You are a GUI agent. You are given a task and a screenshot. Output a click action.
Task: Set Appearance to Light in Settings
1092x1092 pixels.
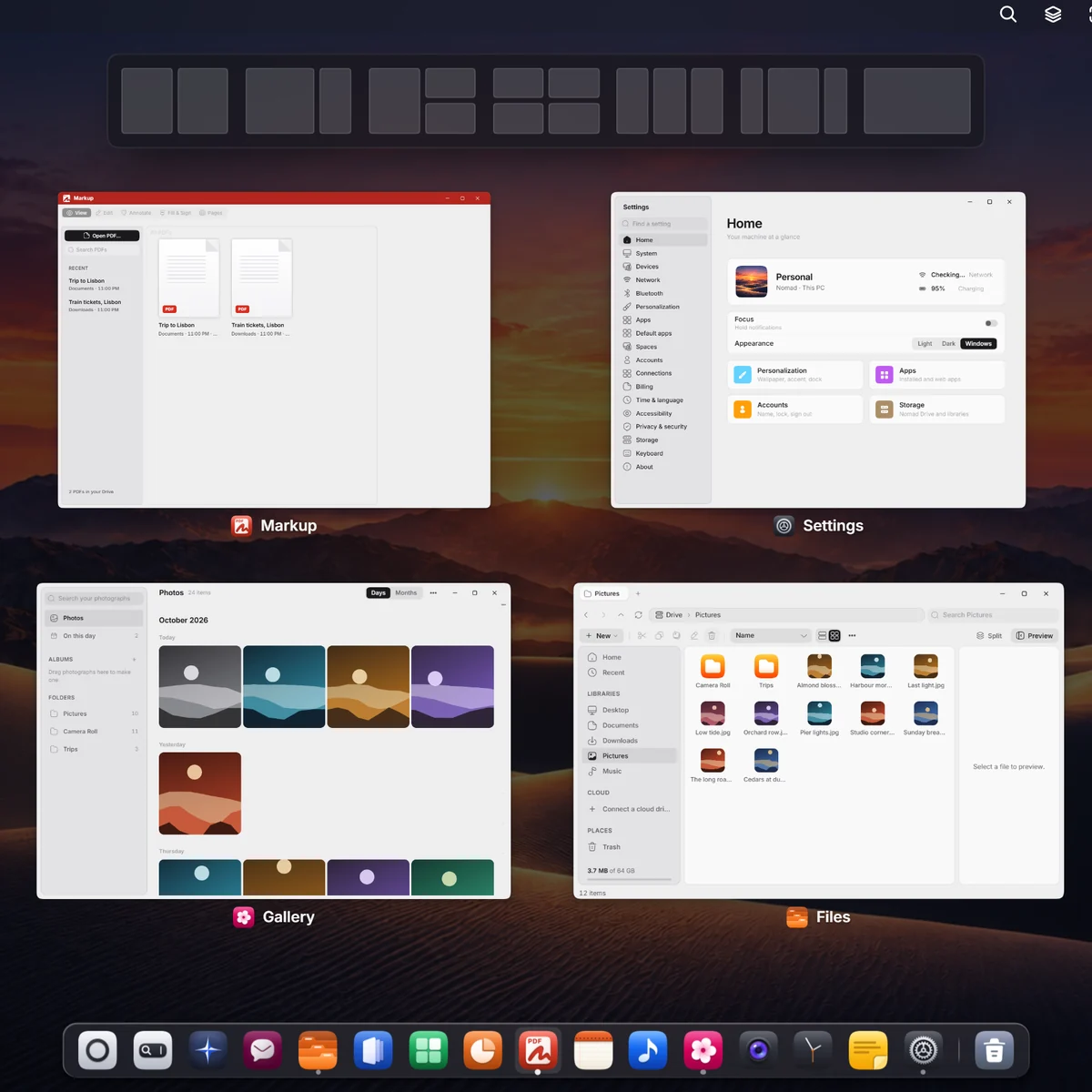(x=925, y=343)
